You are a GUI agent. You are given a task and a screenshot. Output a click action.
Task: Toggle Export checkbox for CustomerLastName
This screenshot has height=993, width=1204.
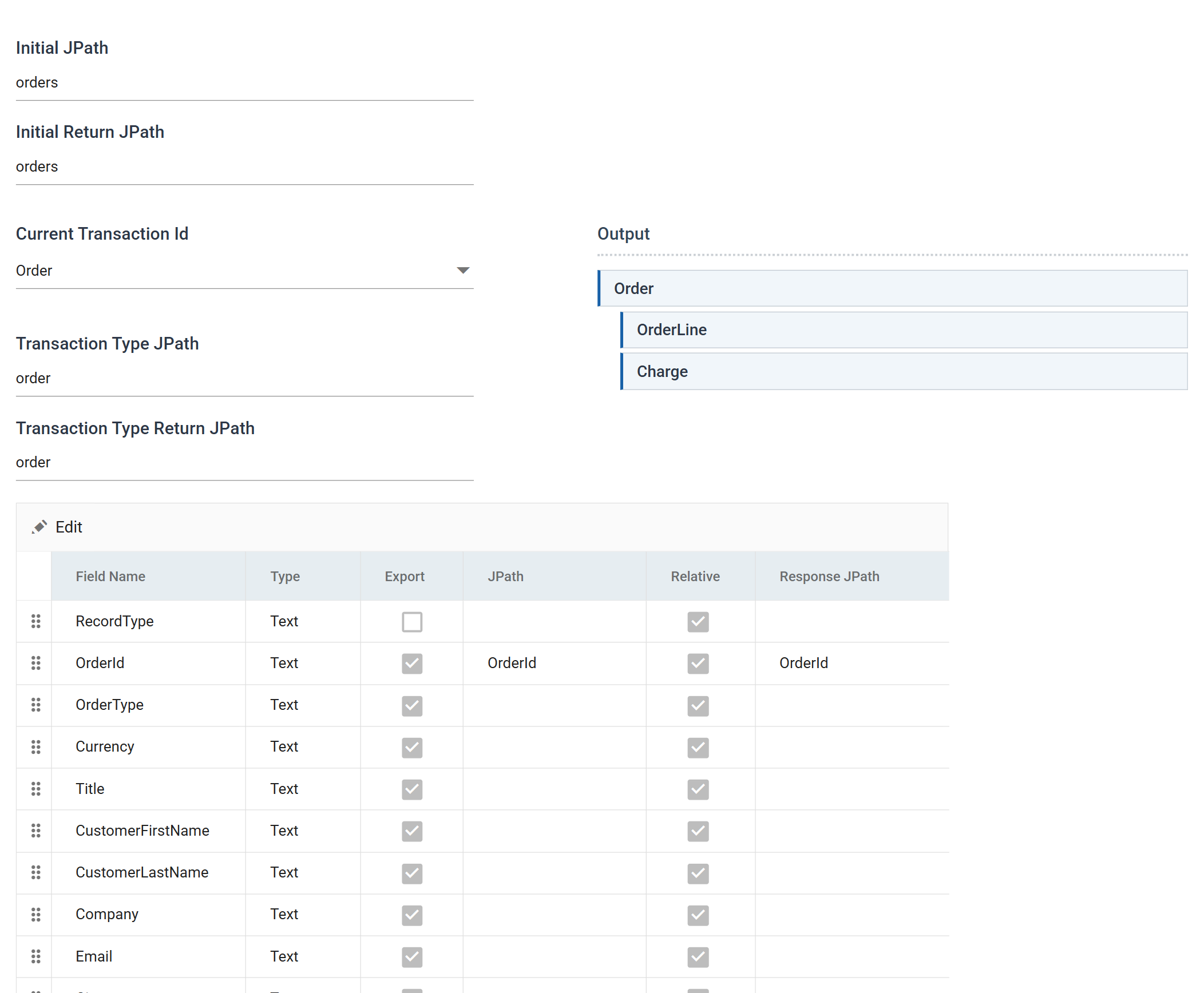(x=412, y=873)
